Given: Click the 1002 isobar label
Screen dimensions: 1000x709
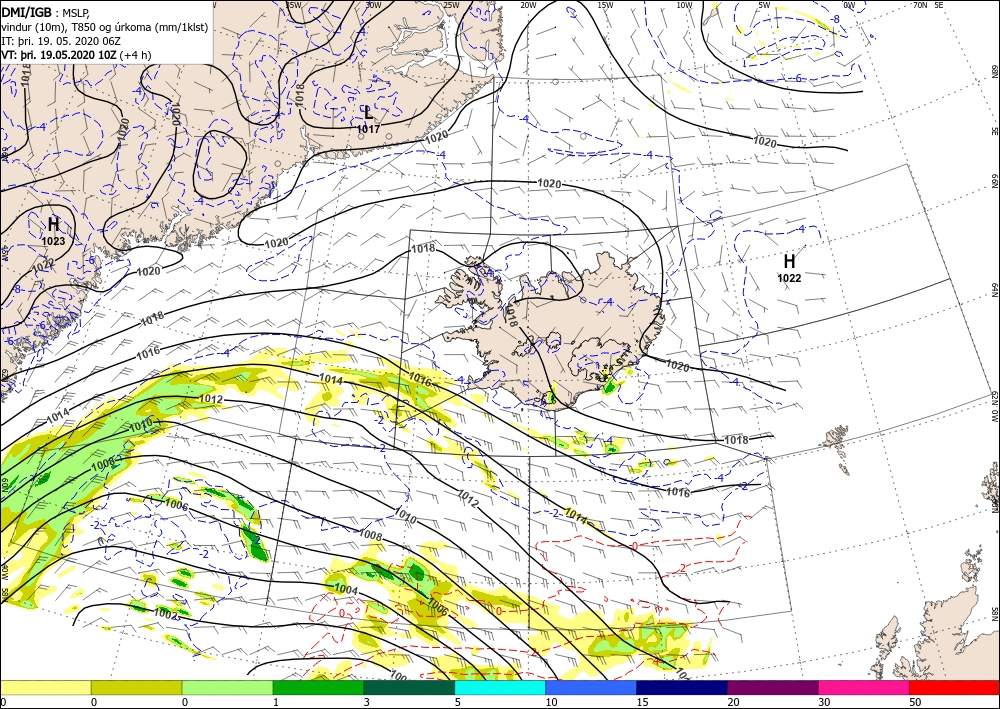Looking at the screenshot, I should (x=166, y=613).
